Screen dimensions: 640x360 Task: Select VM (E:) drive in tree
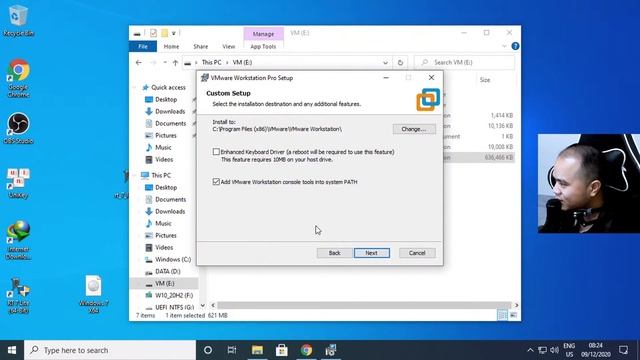pos(164,283)
